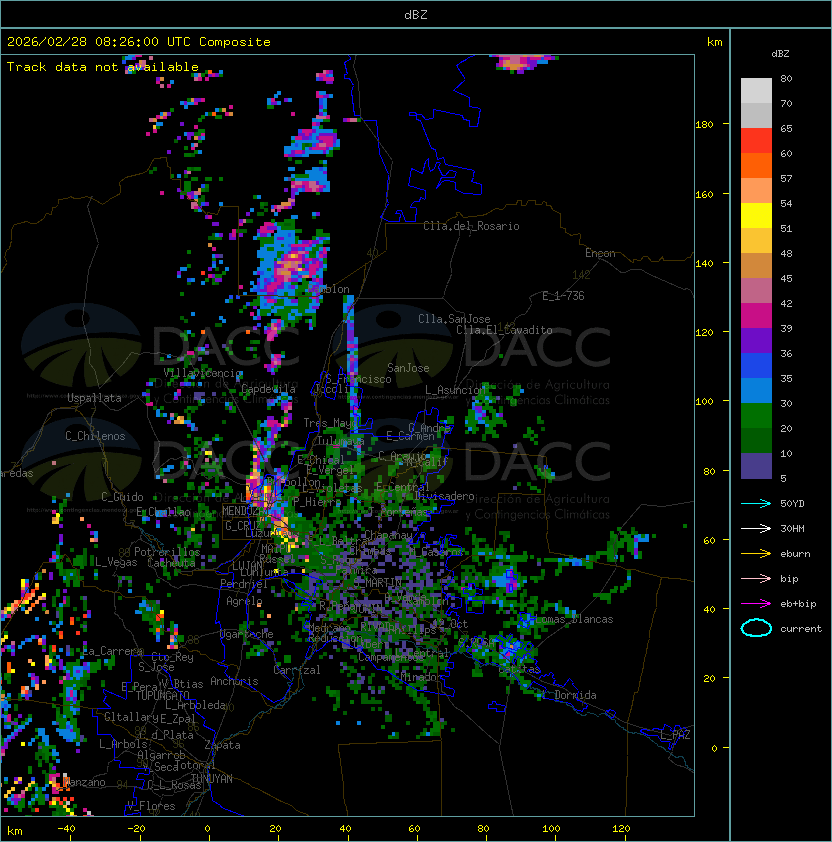Image resolution: width=832 pixels, height=842 pixels.
Task: Click the 'Track data not available' message
Action: click(x=103, y=67)
